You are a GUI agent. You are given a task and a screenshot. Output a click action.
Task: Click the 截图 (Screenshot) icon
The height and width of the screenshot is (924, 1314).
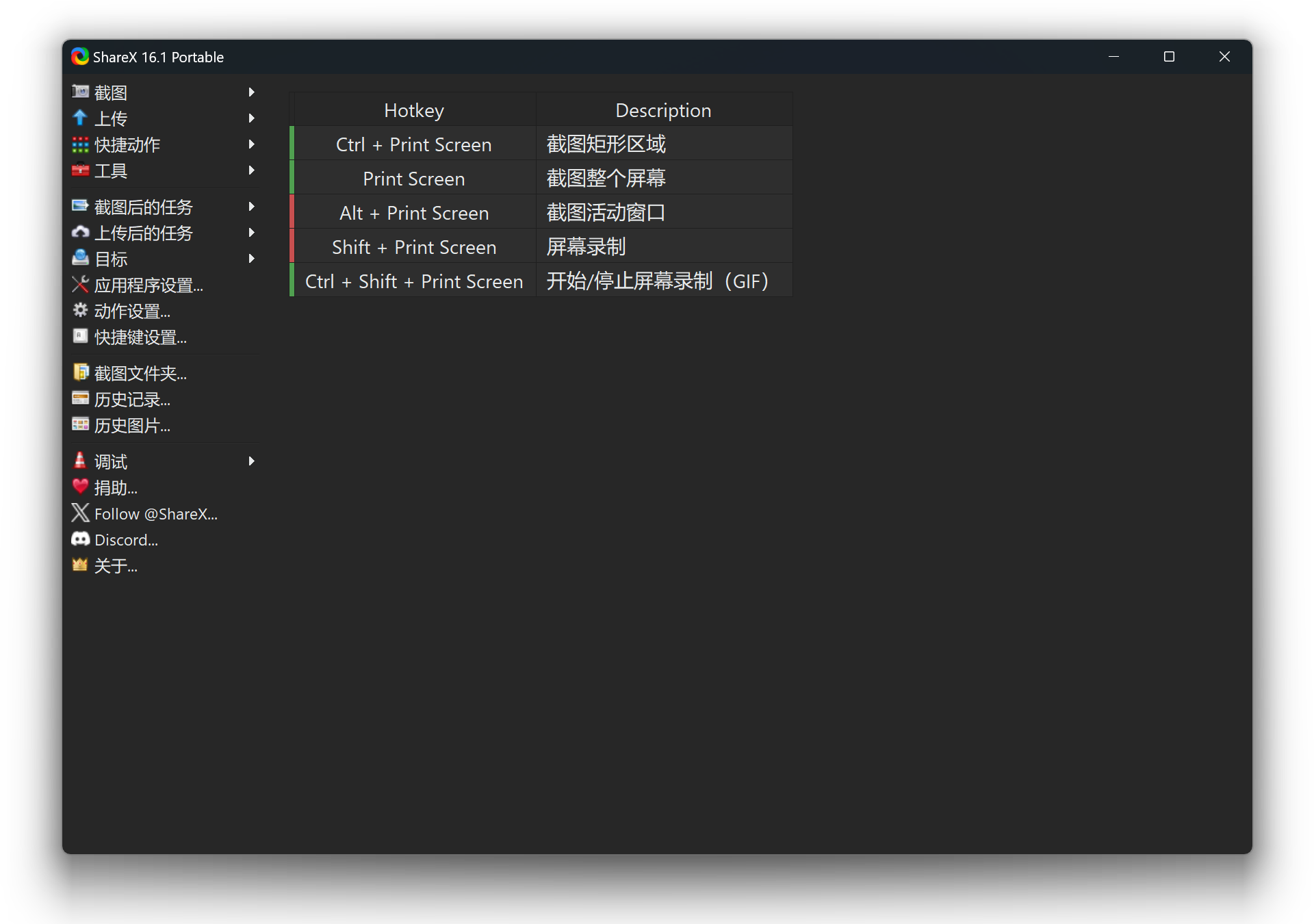(x=81, y=91)
